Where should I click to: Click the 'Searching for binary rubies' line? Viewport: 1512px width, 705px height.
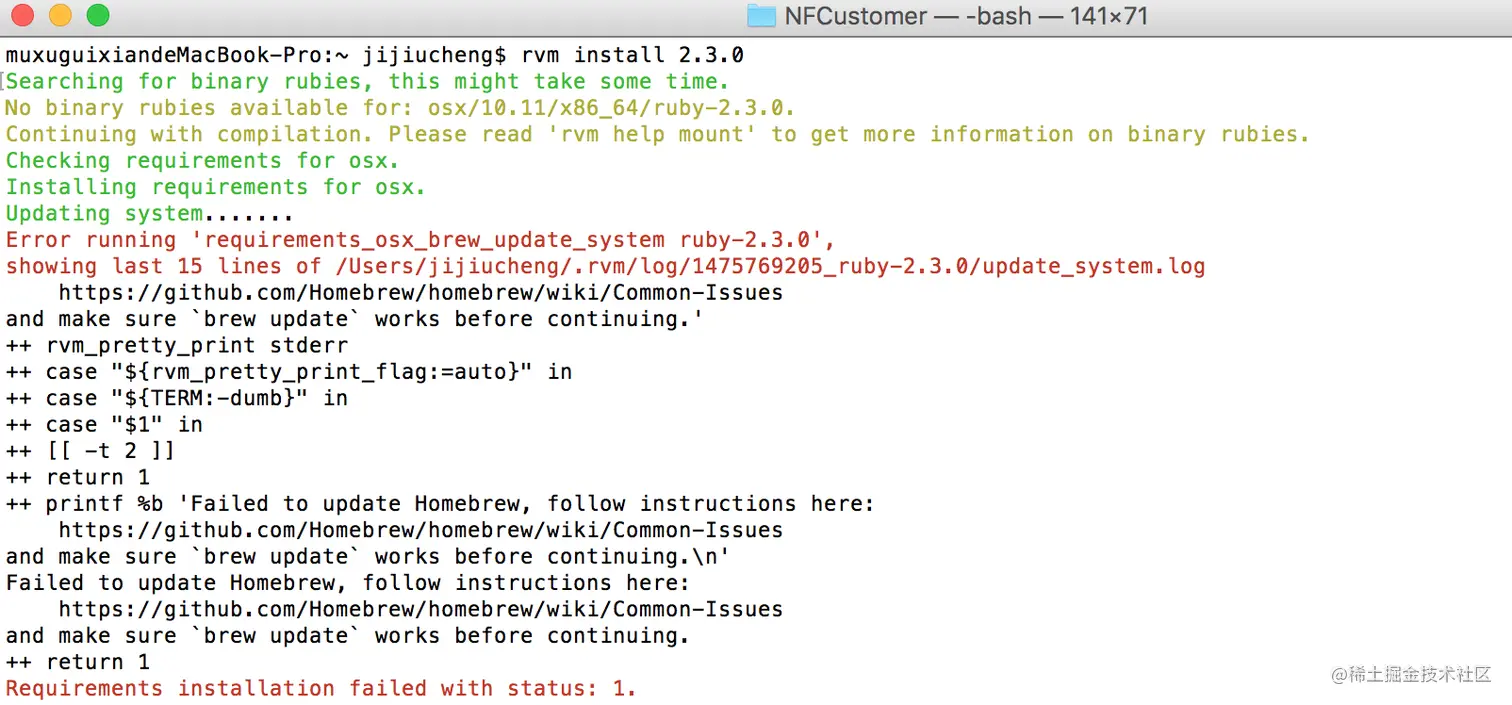point(368,81)
